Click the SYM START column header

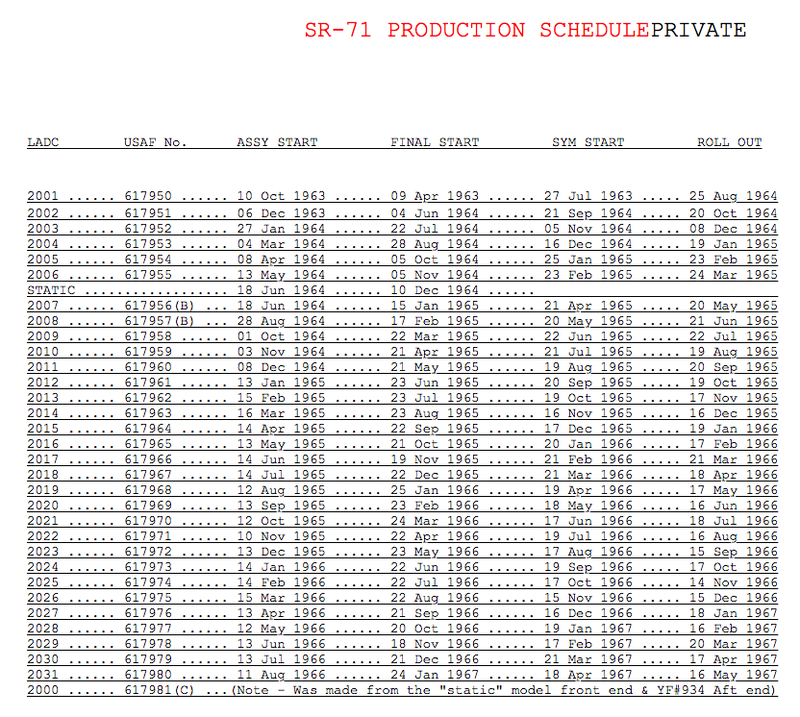click(x=588, y=142)
